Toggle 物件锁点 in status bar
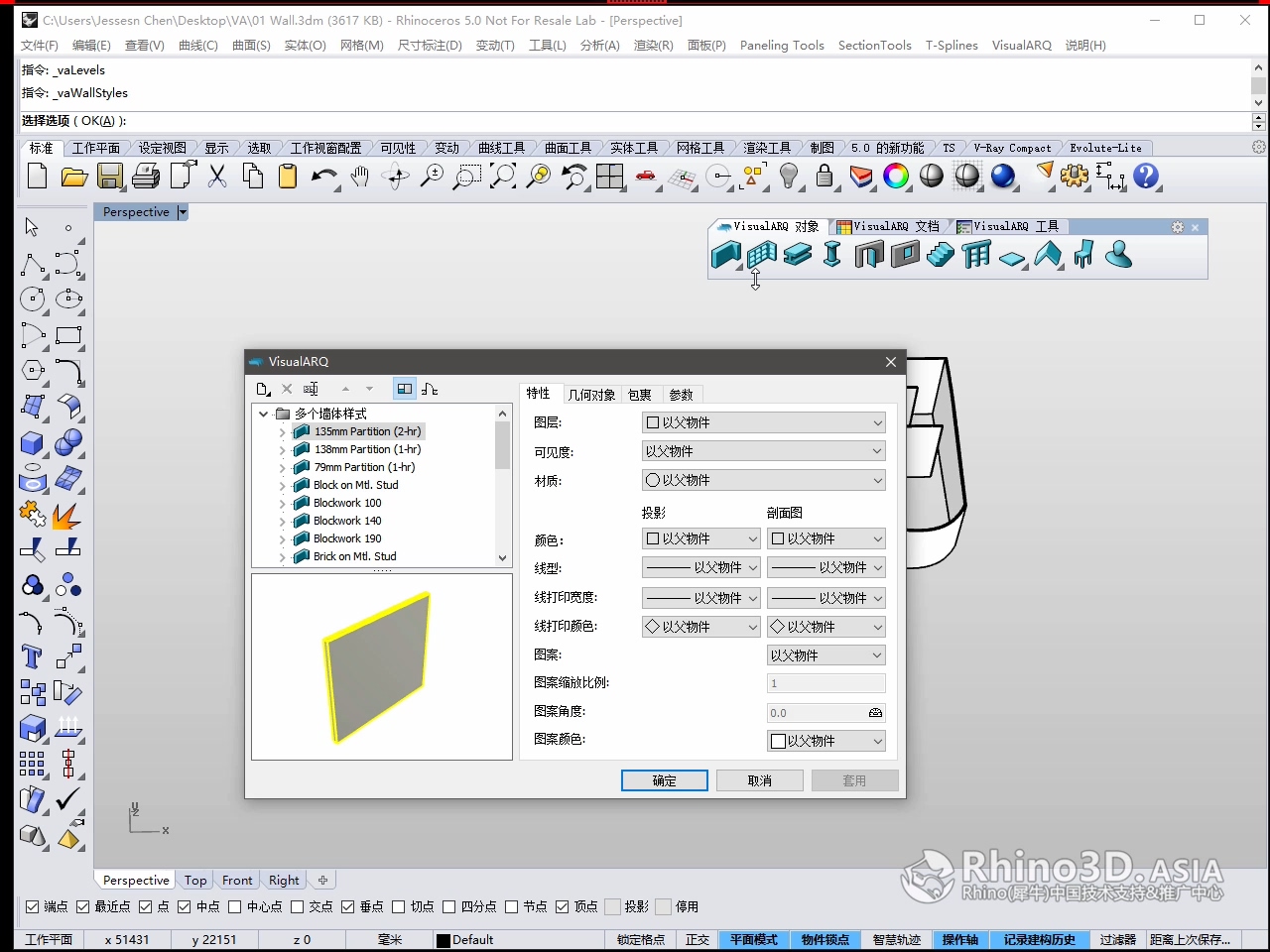1270x952 pixels. 825,939
